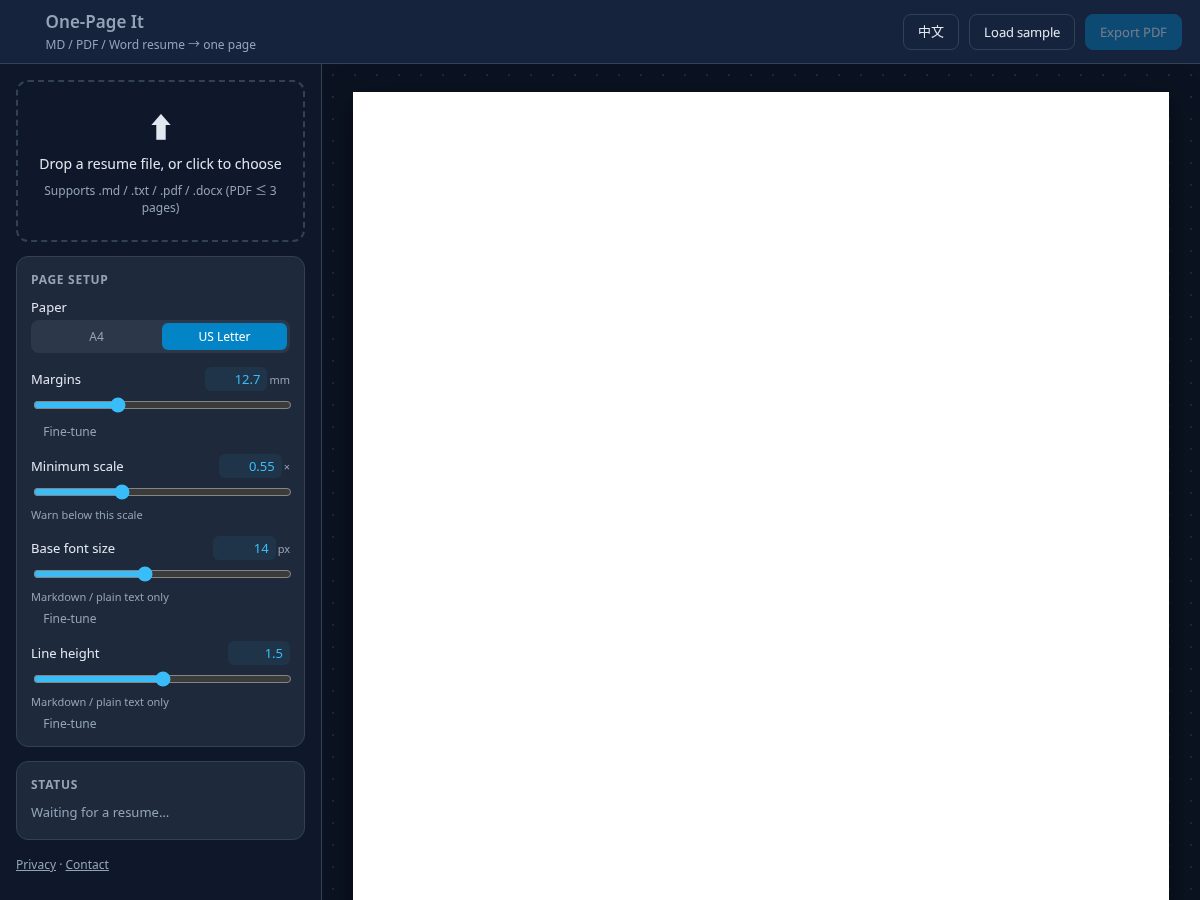The height and width of the screenshot is (900, 1200).
Task: Select A4 paper size
Action: click(x=96, y=337)
